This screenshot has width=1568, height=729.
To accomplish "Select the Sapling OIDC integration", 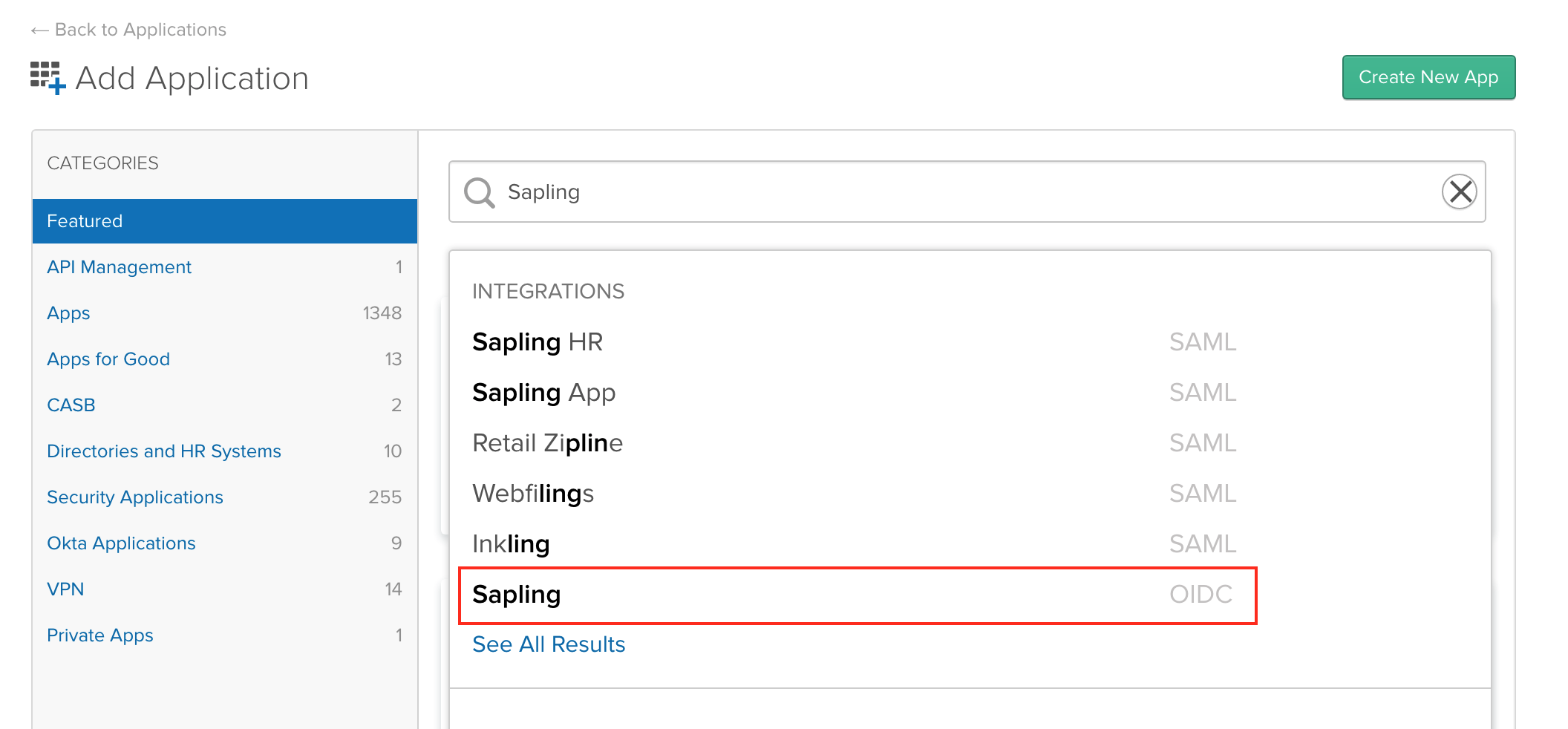I will click(x=857, y=595).
